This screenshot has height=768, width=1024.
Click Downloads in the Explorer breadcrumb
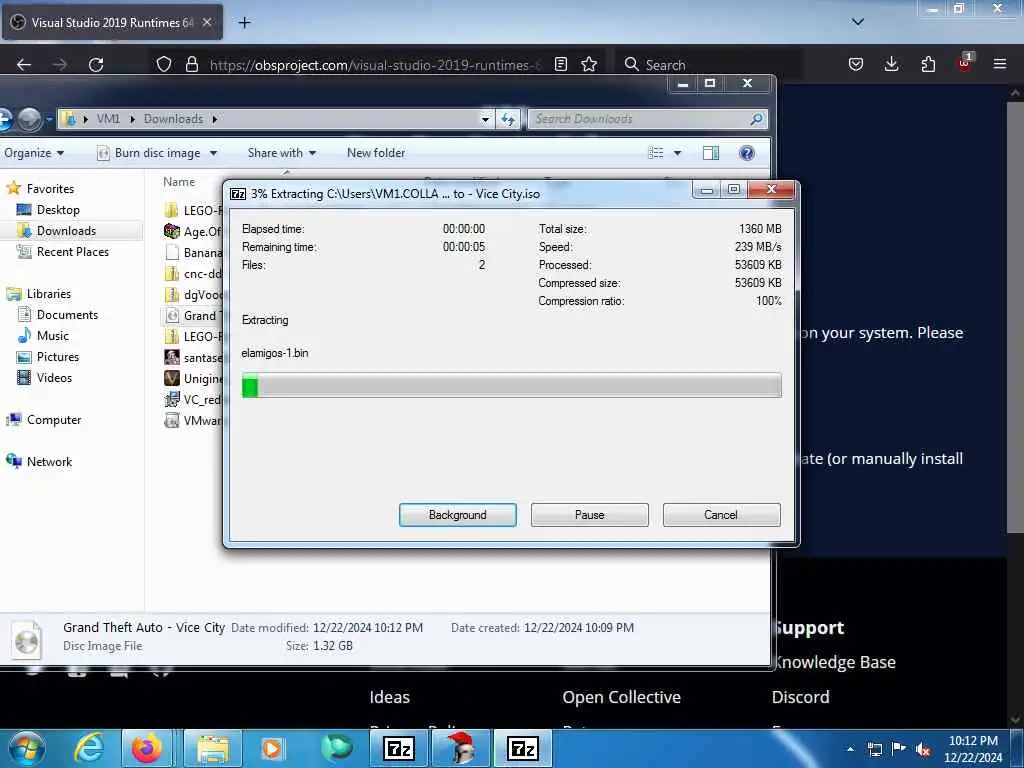(173, 119)
